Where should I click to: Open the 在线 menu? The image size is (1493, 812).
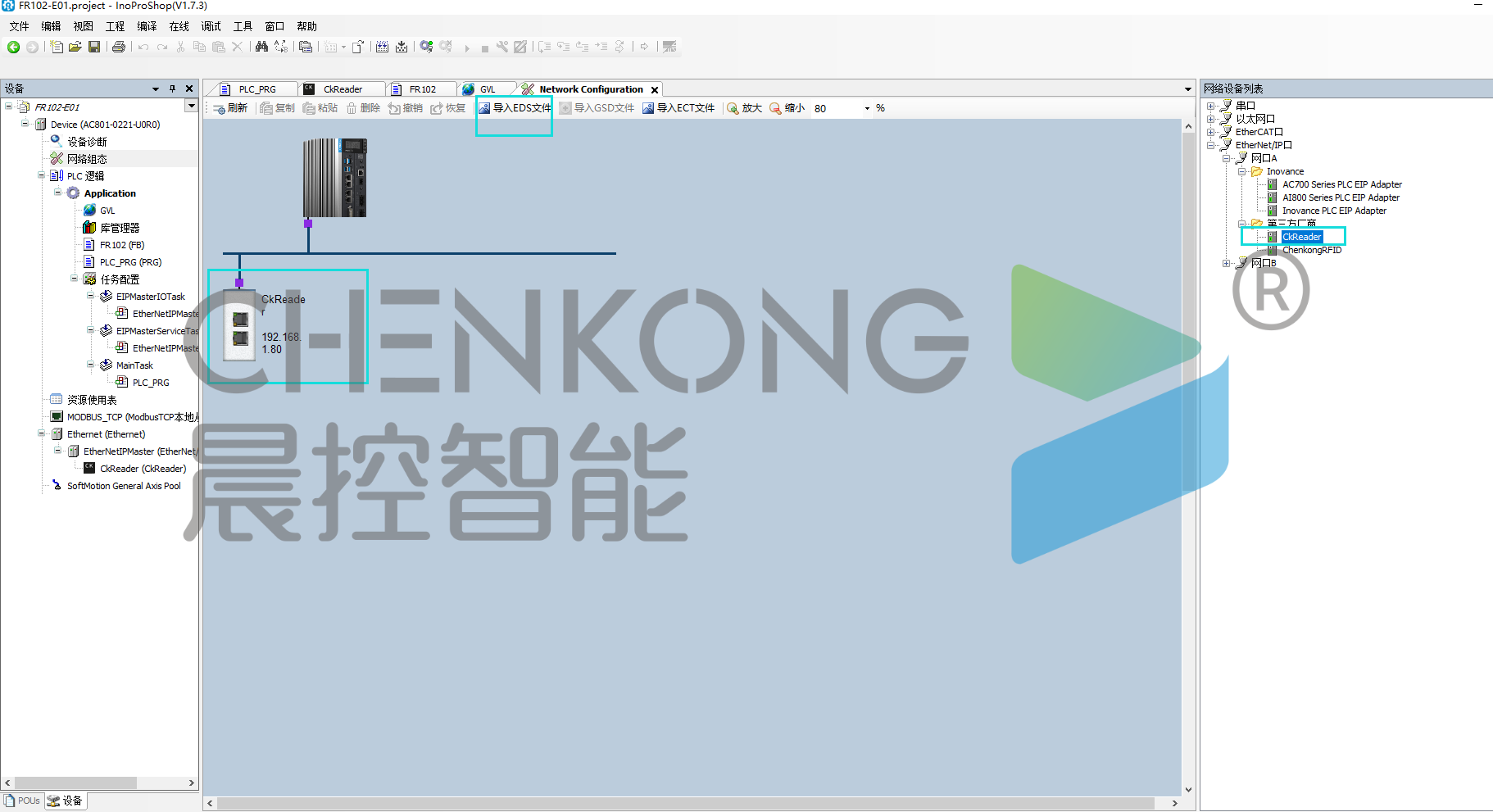coord(179,26)
